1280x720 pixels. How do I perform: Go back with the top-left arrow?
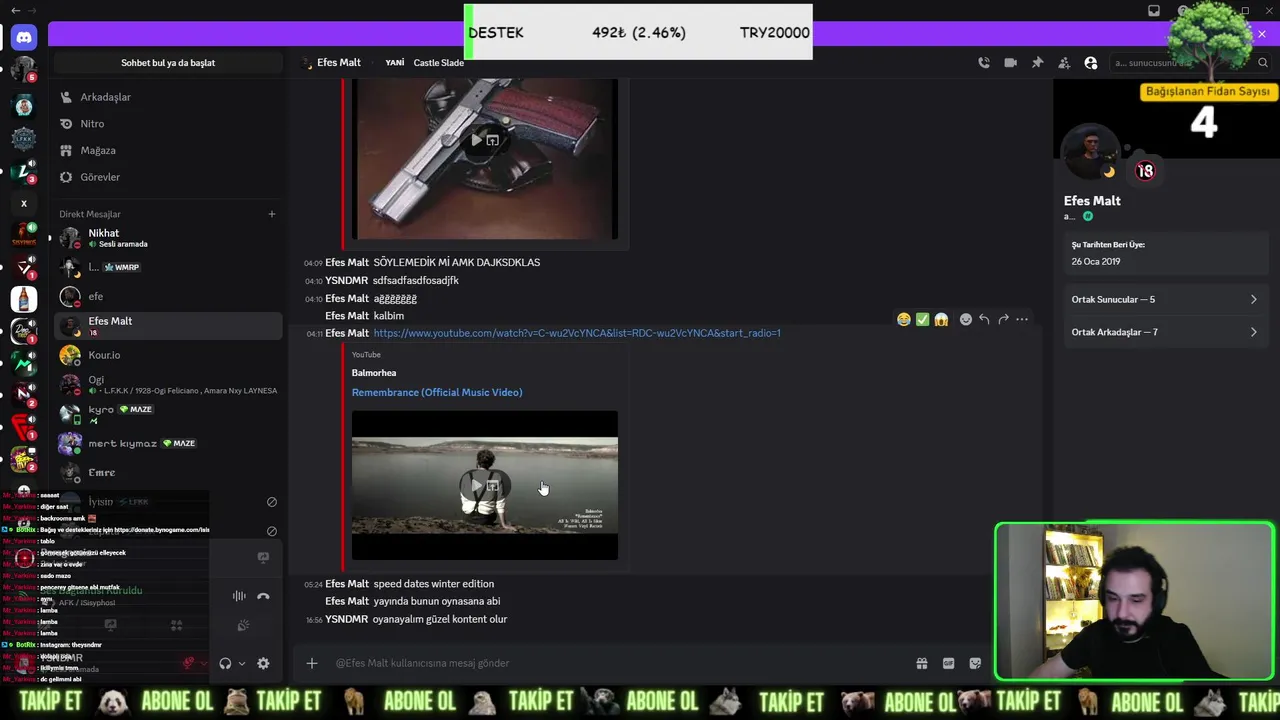click(x=15, y=10)
